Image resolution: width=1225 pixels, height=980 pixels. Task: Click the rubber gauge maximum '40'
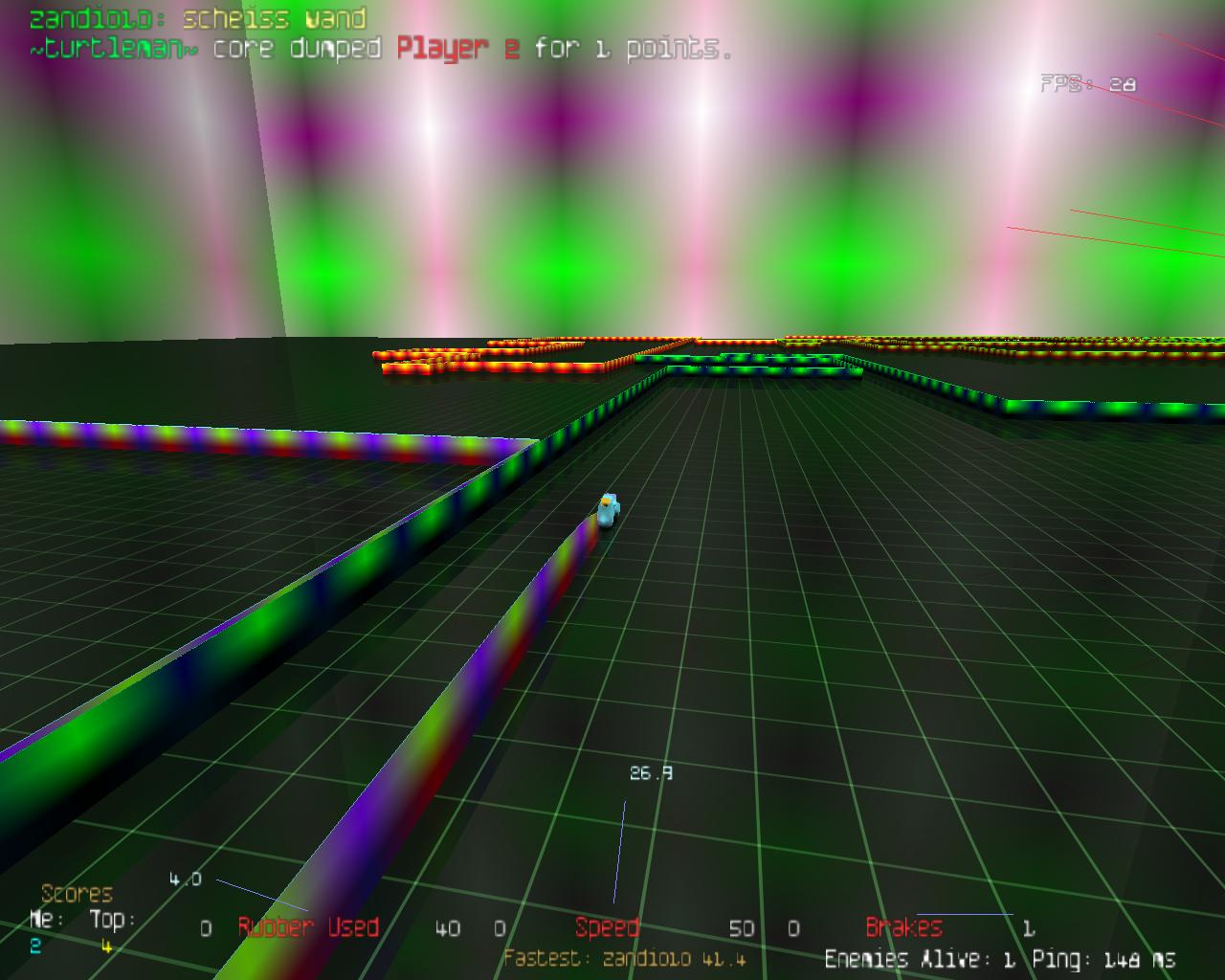[x=447, y=928]
